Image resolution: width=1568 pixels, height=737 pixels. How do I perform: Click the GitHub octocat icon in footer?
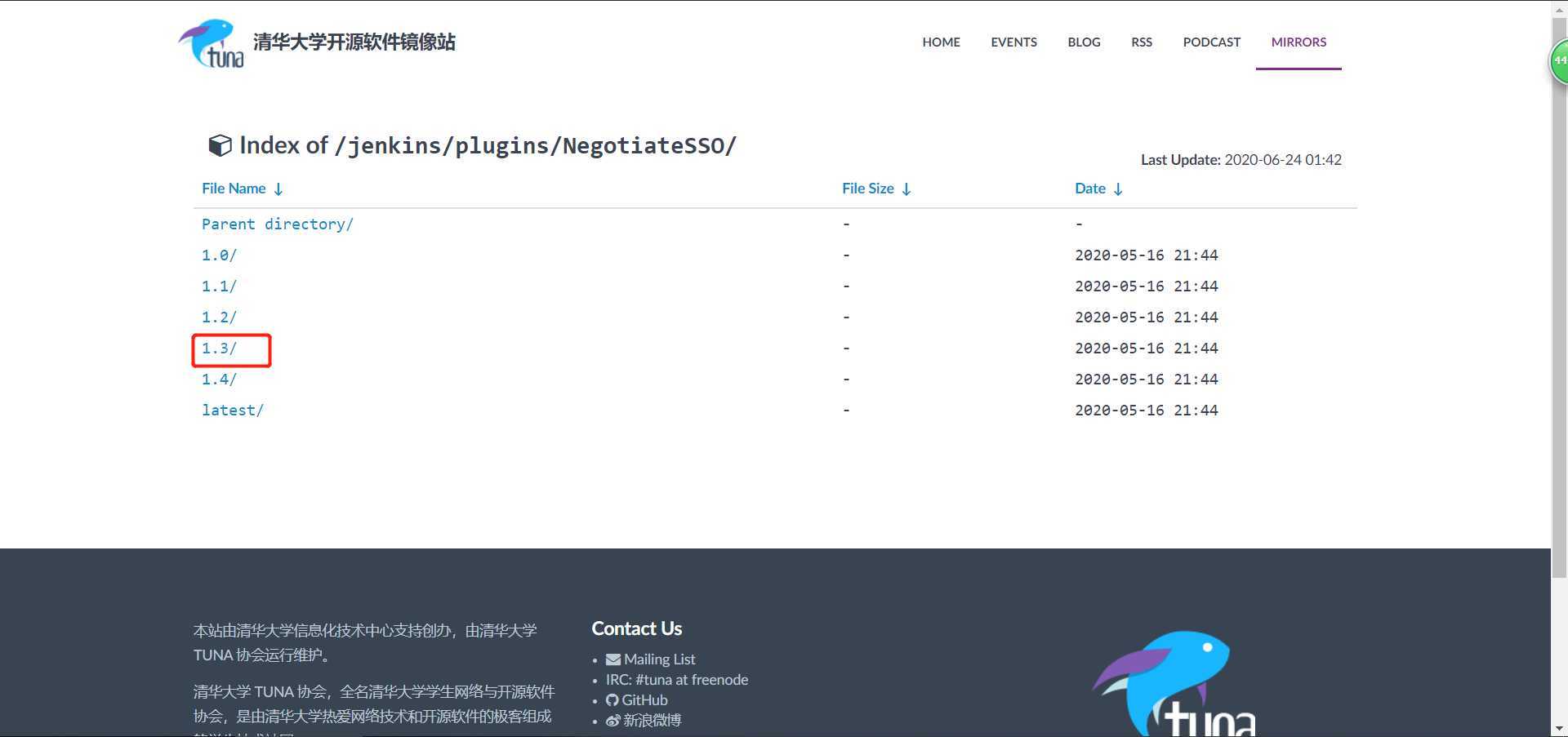click(x=612, y=700)
